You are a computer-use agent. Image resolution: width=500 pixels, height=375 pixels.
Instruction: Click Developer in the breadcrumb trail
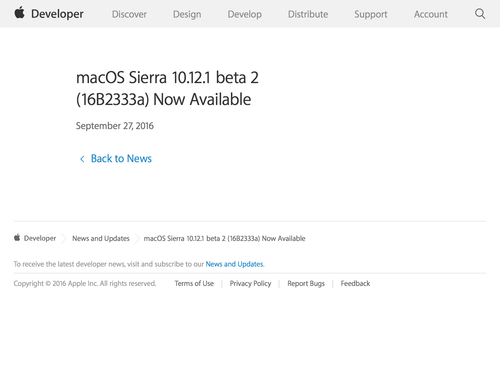(x=40, y=238)
